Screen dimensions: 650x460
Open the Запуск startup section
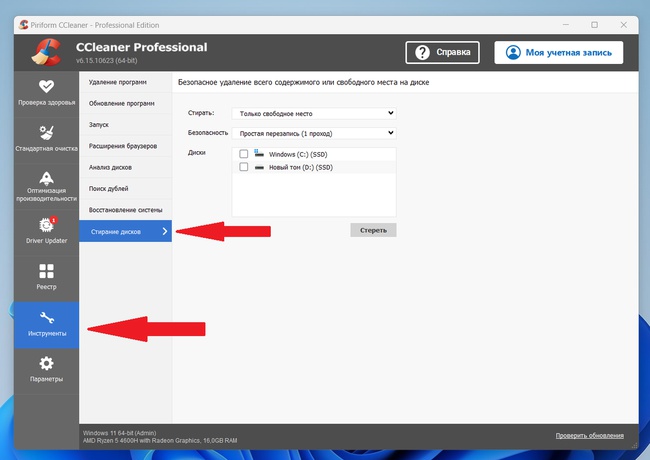coord(125,124)
